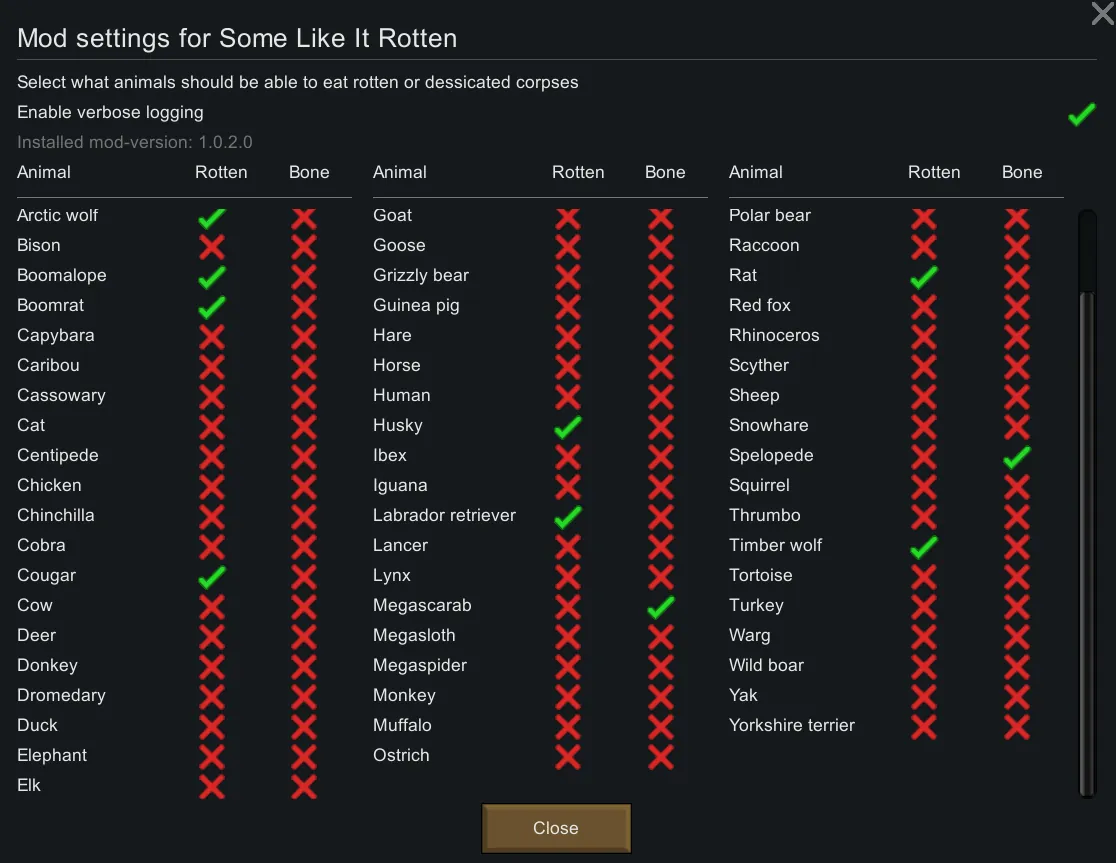Uncheck Rotten for Labrador retriever
Screen dimensions: 1116x863
click(568, 517)
